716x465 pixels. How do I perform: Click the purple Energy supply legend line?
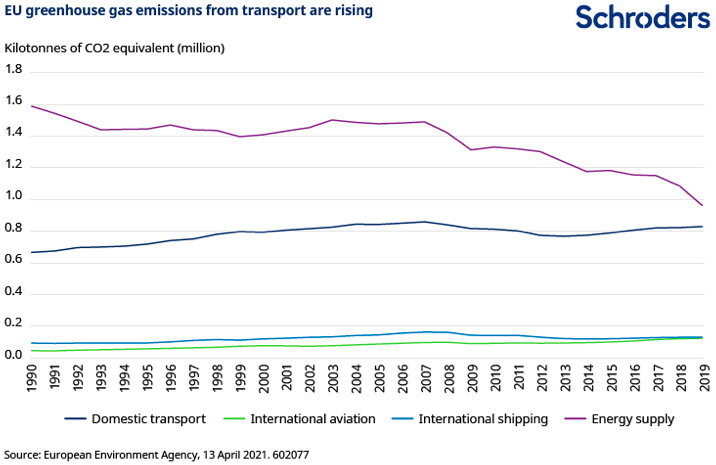[x=575, y=419]
